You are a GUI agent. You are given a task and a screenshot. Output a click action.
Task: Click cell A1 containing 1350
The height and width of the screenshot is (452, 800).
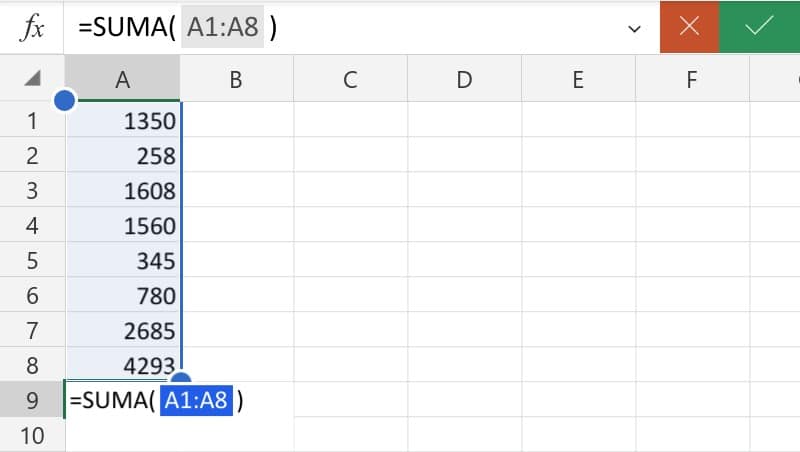(122, 120)
